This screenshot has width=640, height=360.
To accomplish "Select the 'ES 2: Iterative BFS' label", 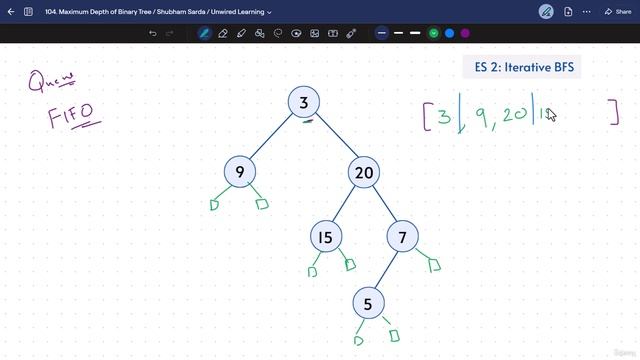I will click(x=522, y=67).
